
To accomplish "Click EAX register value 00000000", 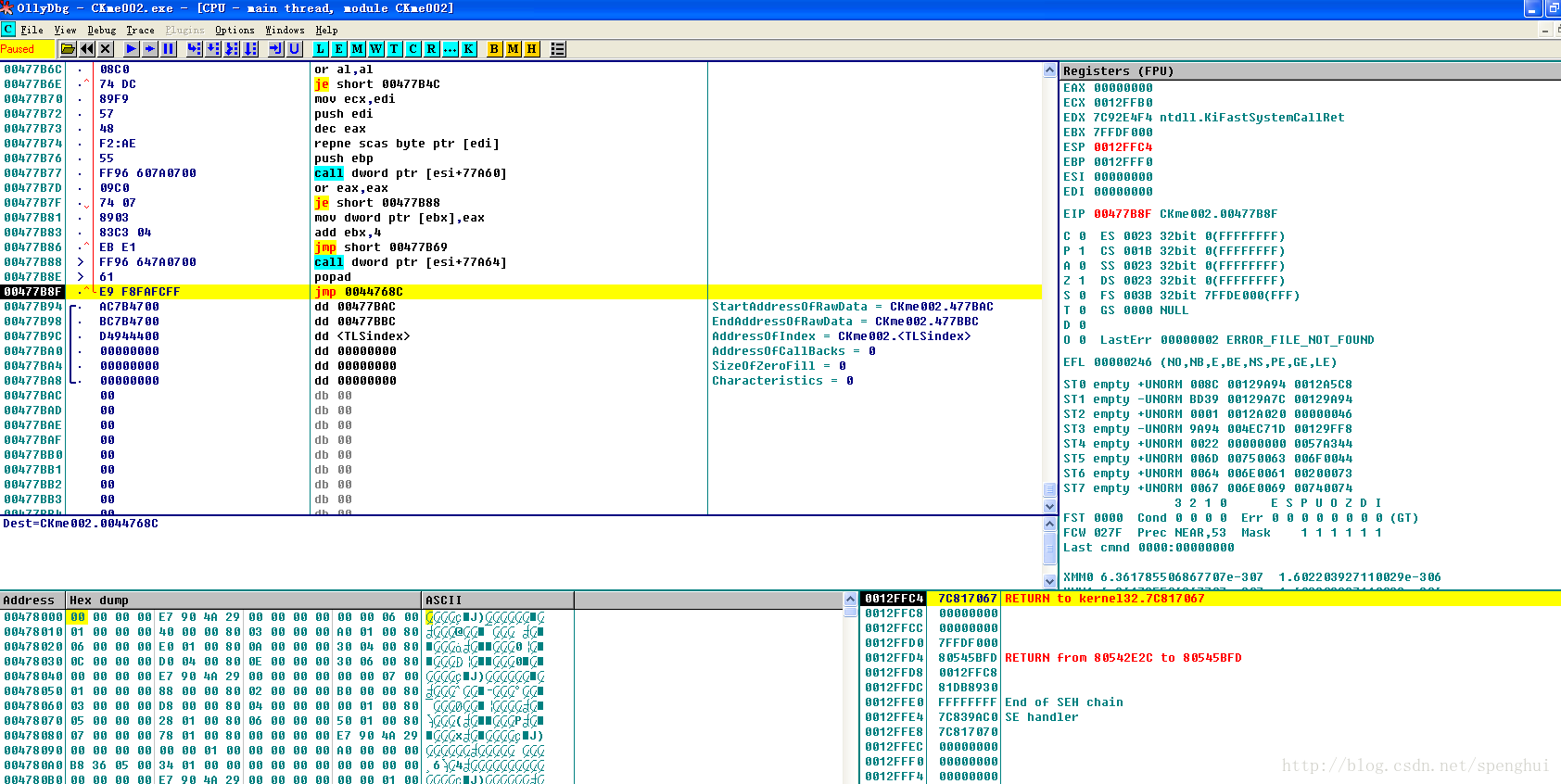I will [1123, 88].
